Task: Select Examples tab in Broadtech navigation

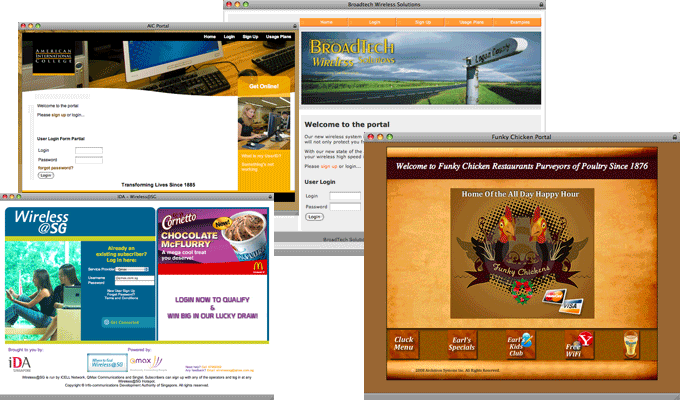Action: pyautogui.click(x=517, y=22)
